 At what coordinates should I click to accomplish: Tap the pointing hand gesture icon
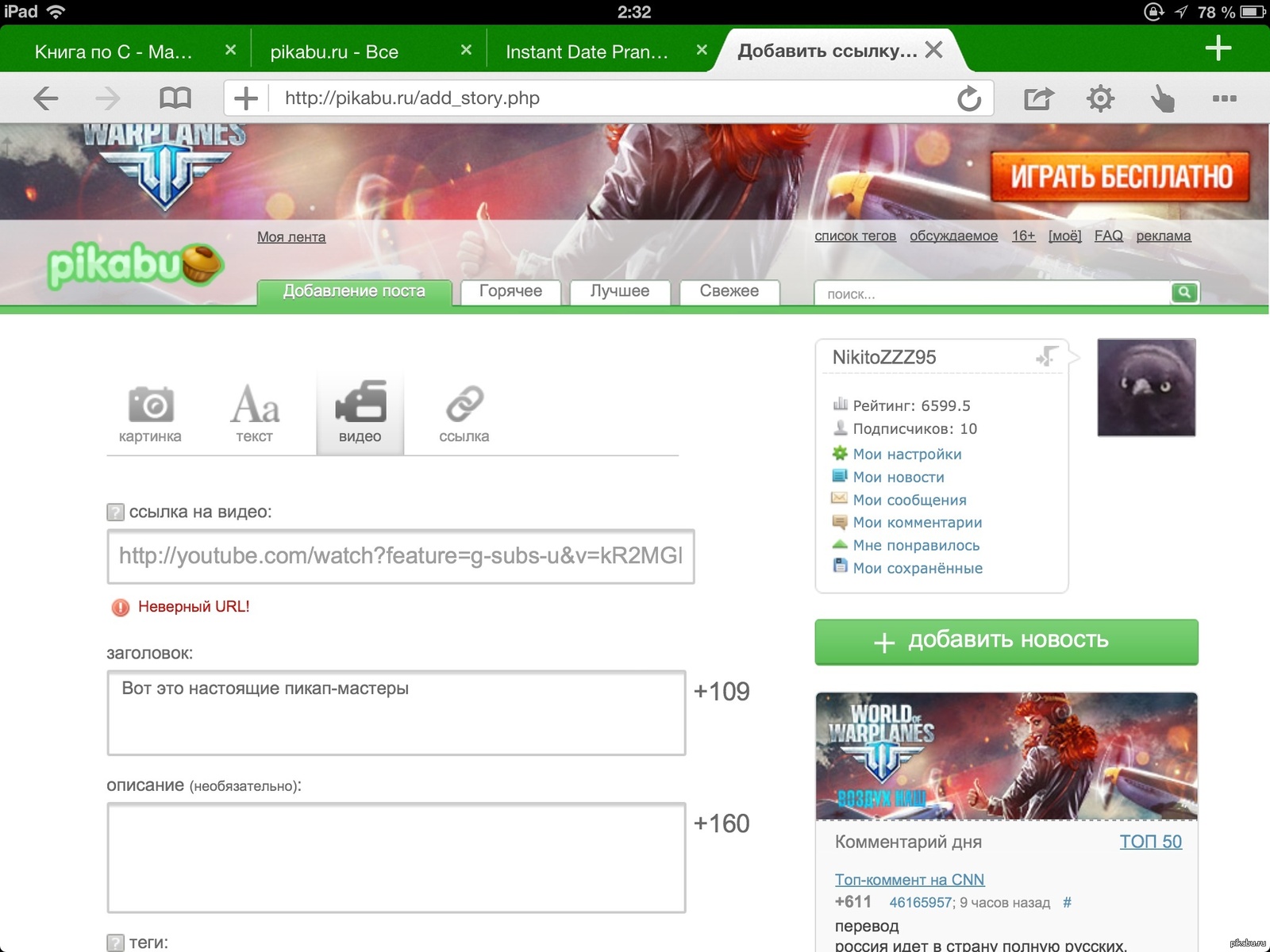[x=1162, y=98]
